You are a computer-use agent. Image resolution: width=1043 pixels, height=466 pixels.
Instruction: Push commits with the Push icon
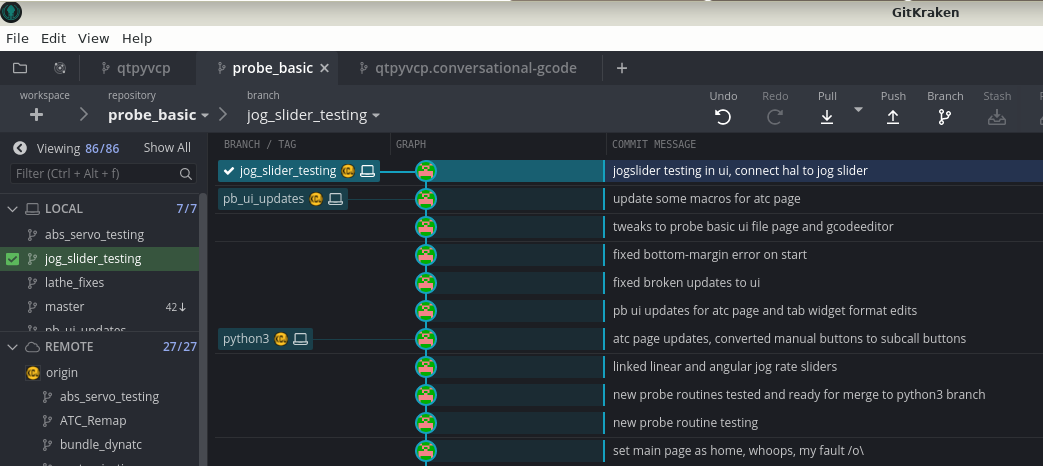coord(893,118)
